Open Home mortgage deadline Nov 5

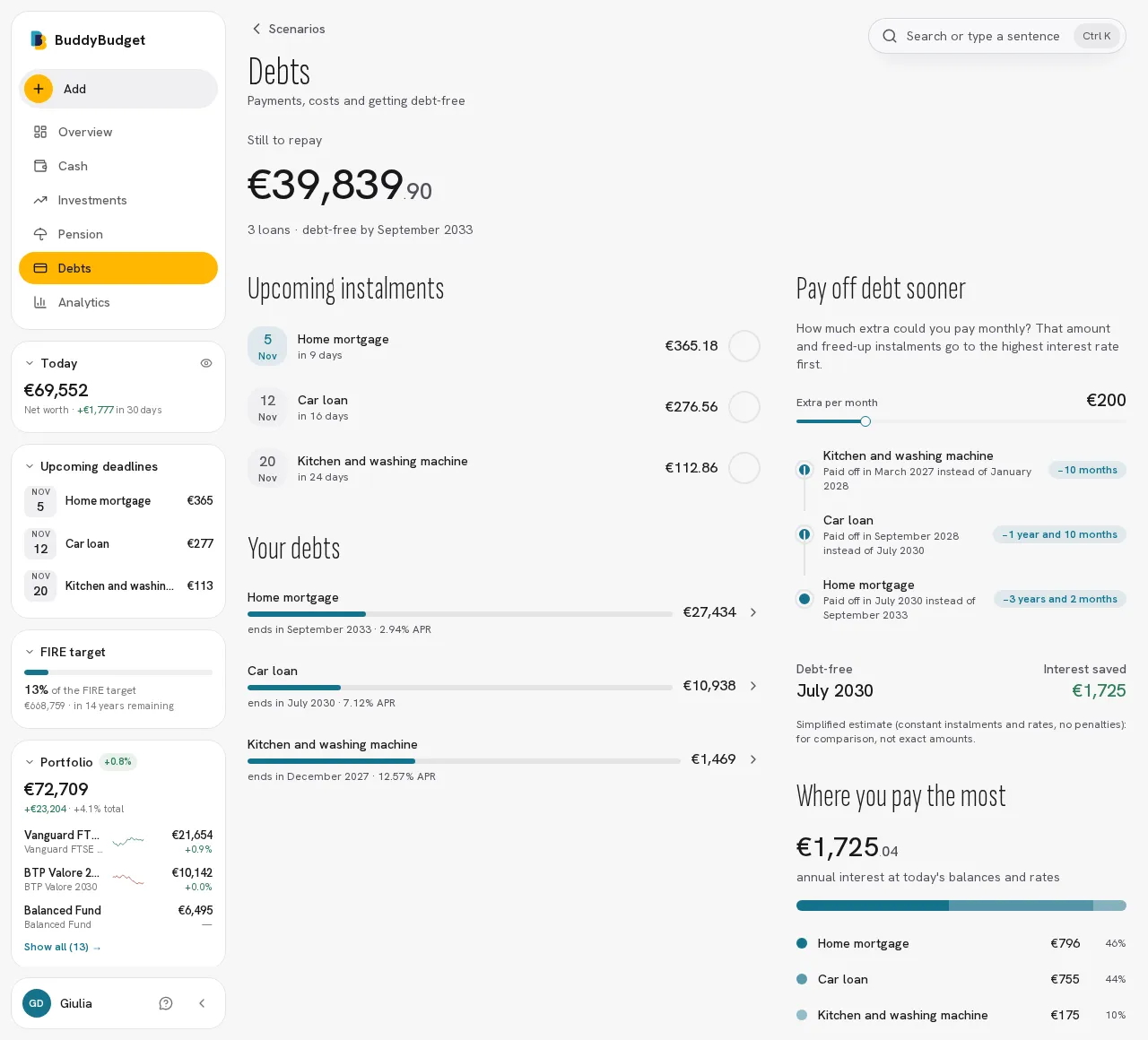pyautogui.click(x=118, y=501)
